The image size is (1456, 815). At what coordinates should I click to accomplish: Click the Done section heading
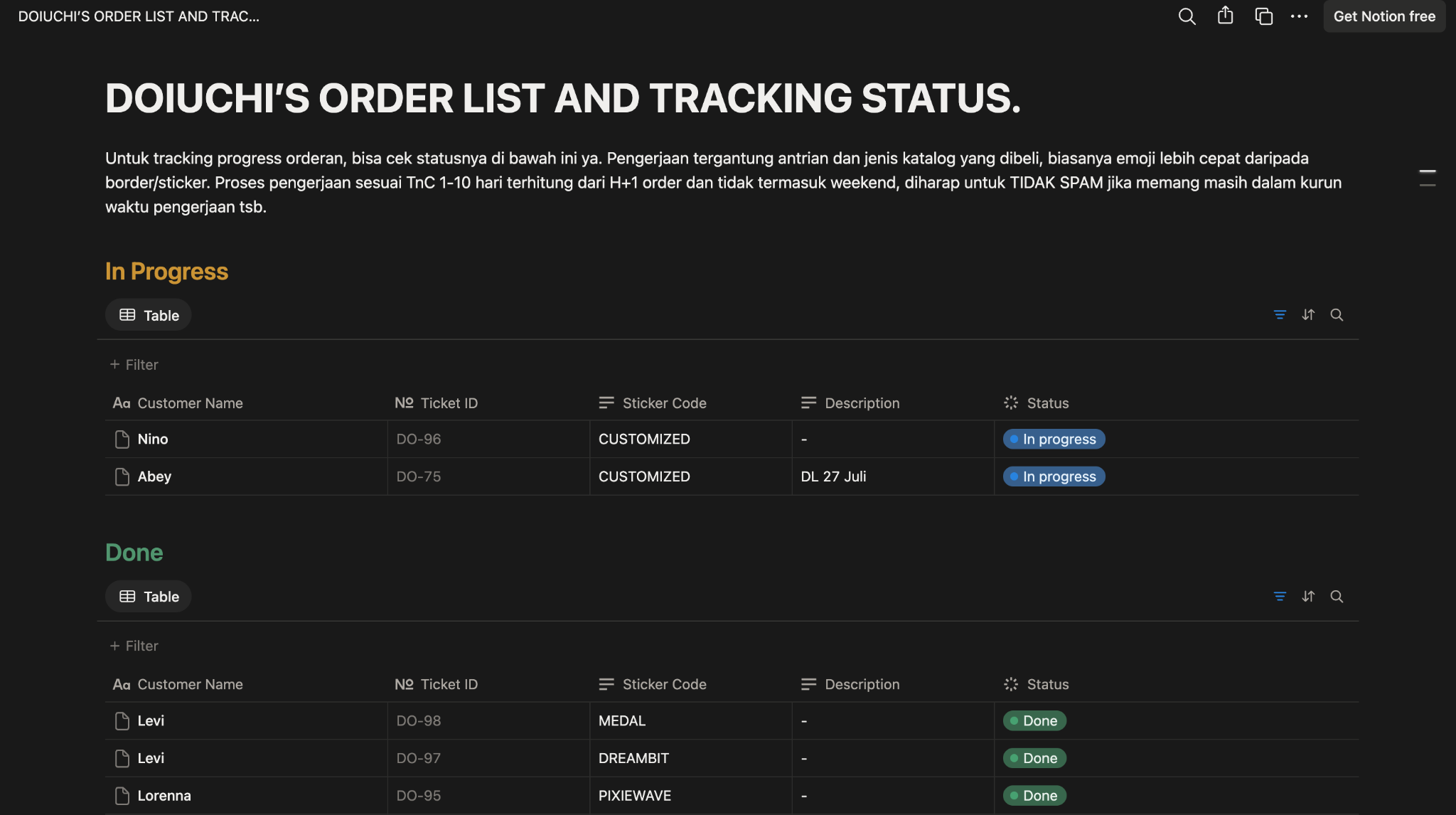coord(134,553)
